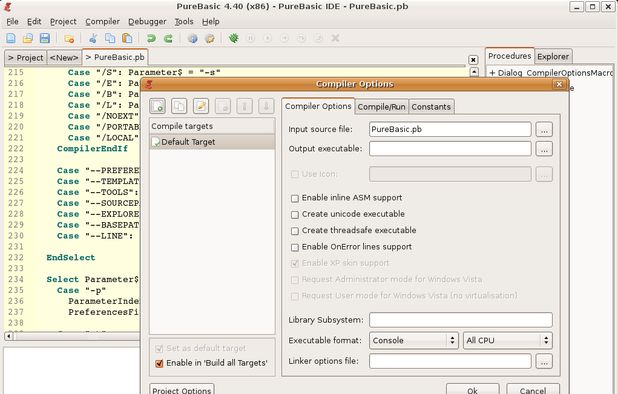Browse for linker options file
The image size is (618, 394).
pyautogui.click(x=544, y=361)
